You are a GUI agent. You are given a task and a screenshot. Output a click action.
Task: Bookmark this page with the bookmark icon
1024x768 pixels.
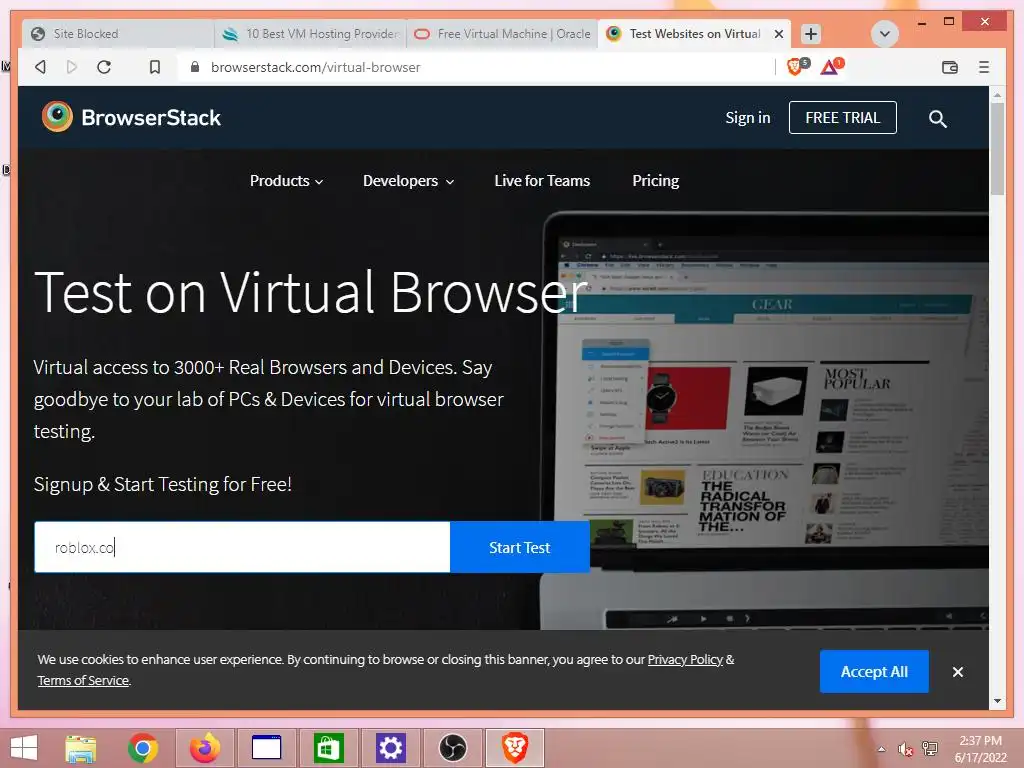[x=155, y=67]
